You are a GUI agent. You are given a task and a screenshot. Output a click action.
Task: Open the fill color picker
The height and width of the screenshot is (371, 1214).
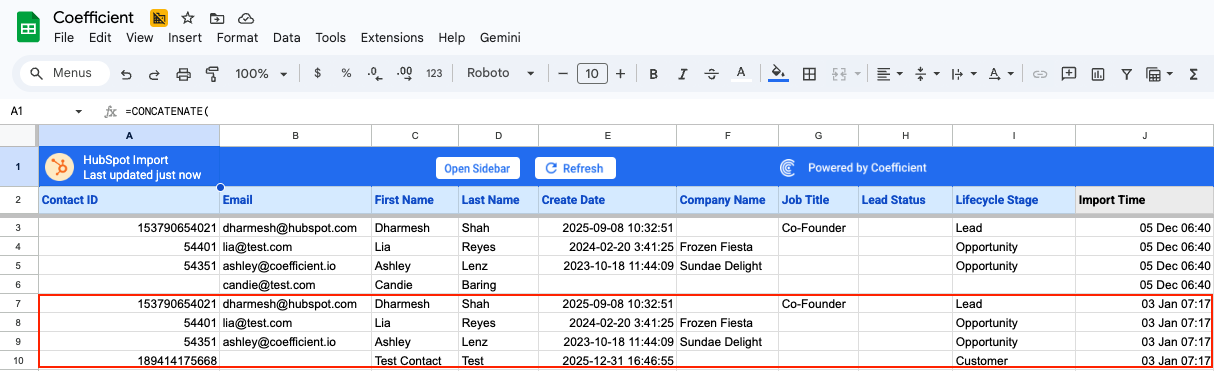pyautogui.click(x=778, y=74)
